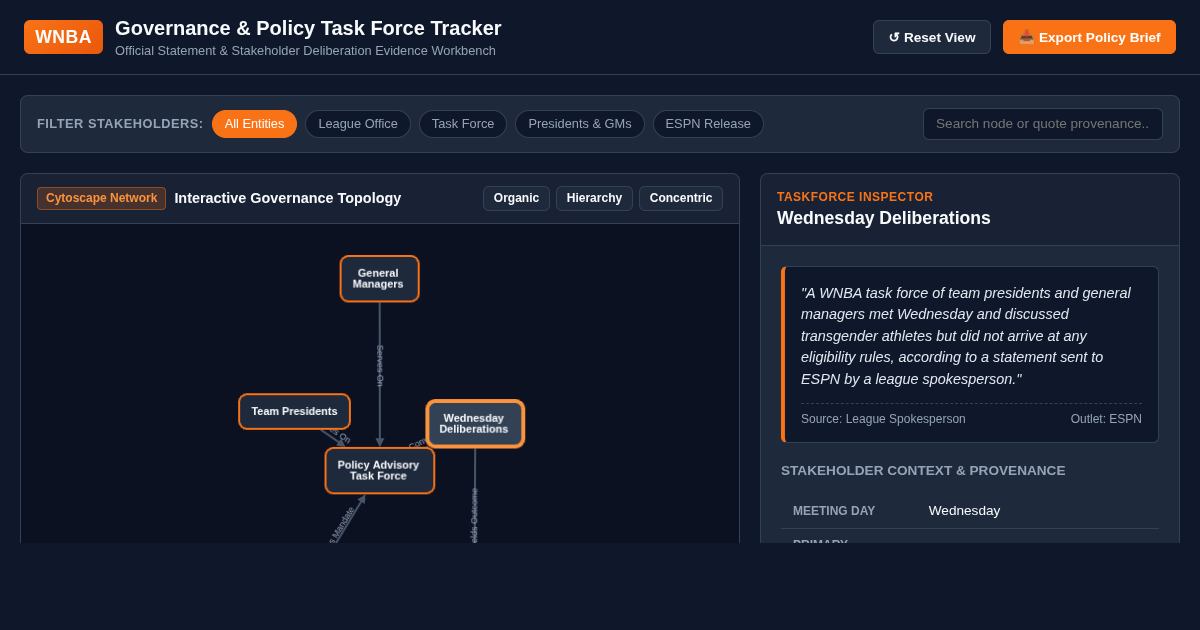The image size is (1200, 630).
Task: Click the Cytoscape Network badge
Action: (x=101, y=198)
